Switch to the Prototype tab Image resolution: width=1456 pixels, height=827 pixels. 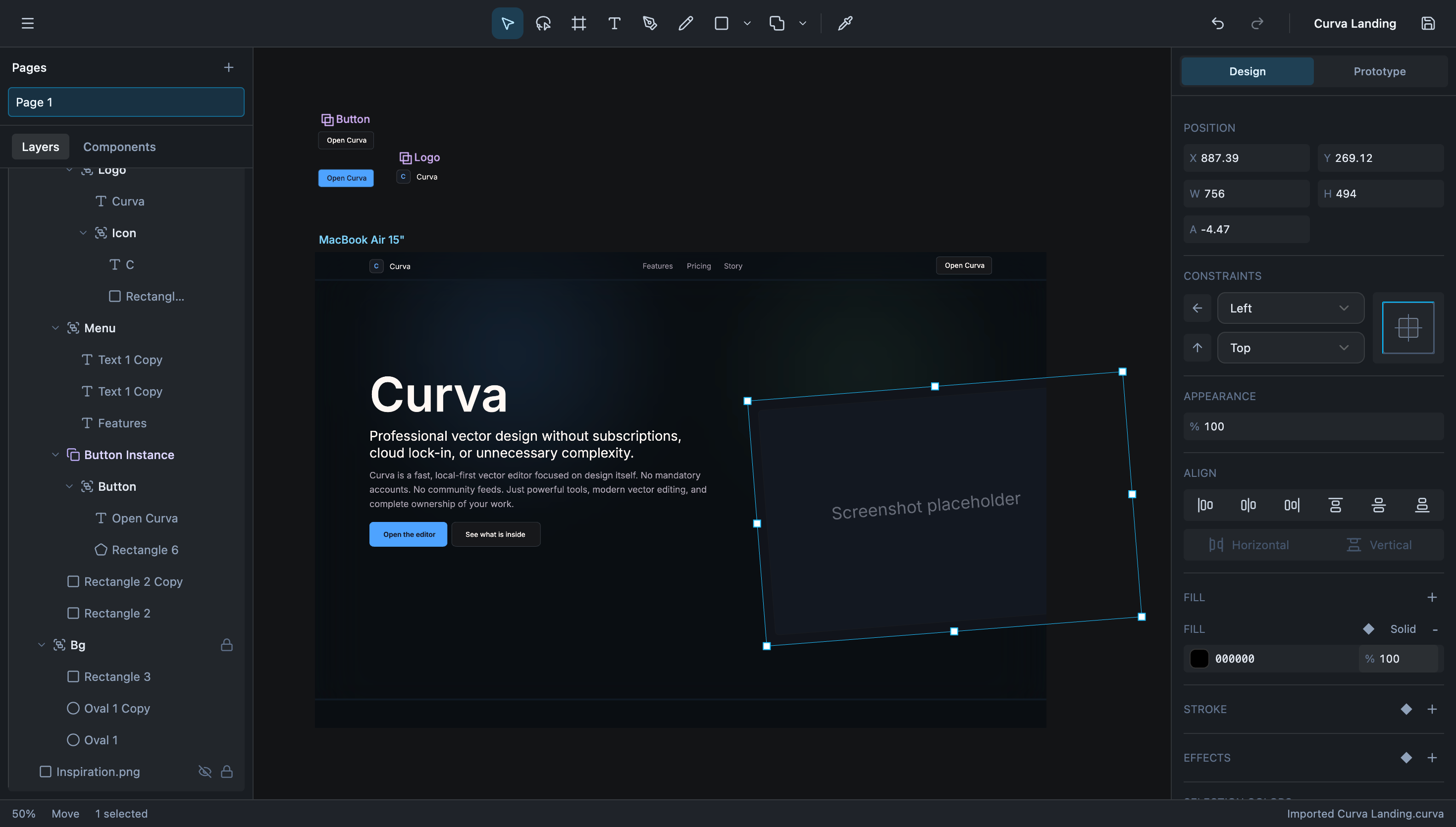[x=1379, y=71]
